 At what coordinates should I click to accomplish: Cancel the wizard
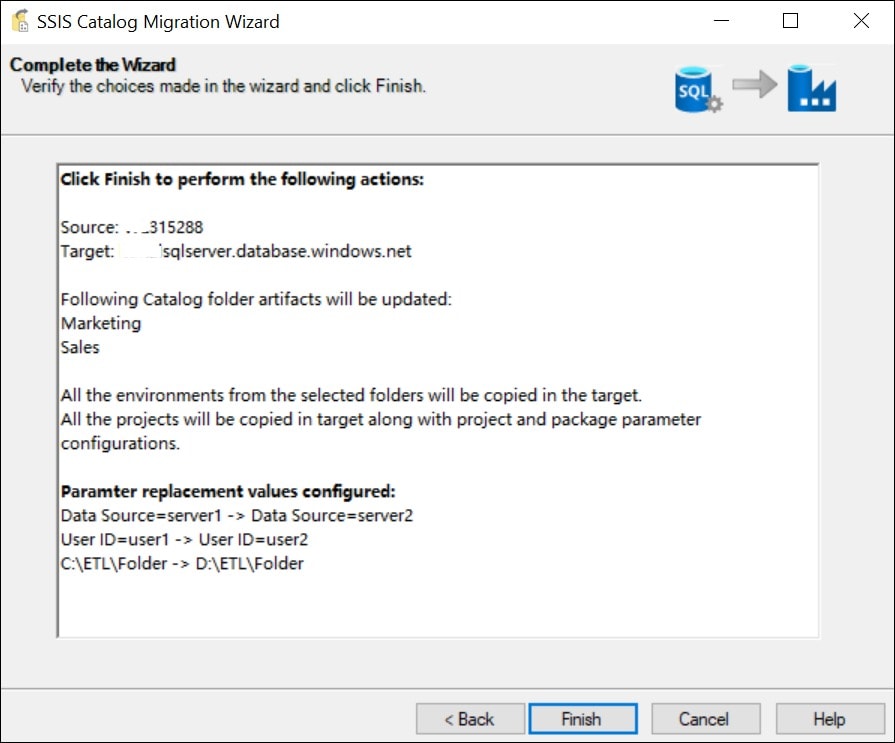click(704, 719)
